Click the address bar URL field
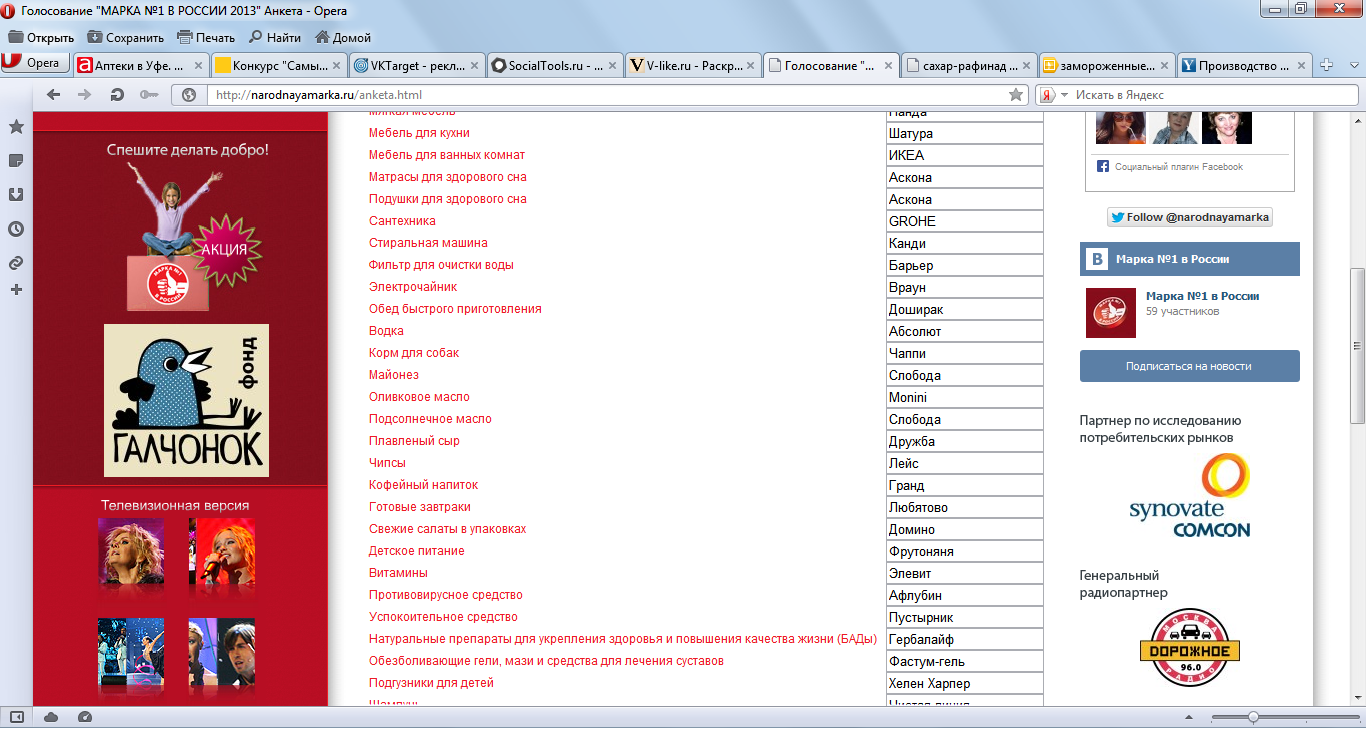This screenshot has width=1366, height=750. pos(608,95)
